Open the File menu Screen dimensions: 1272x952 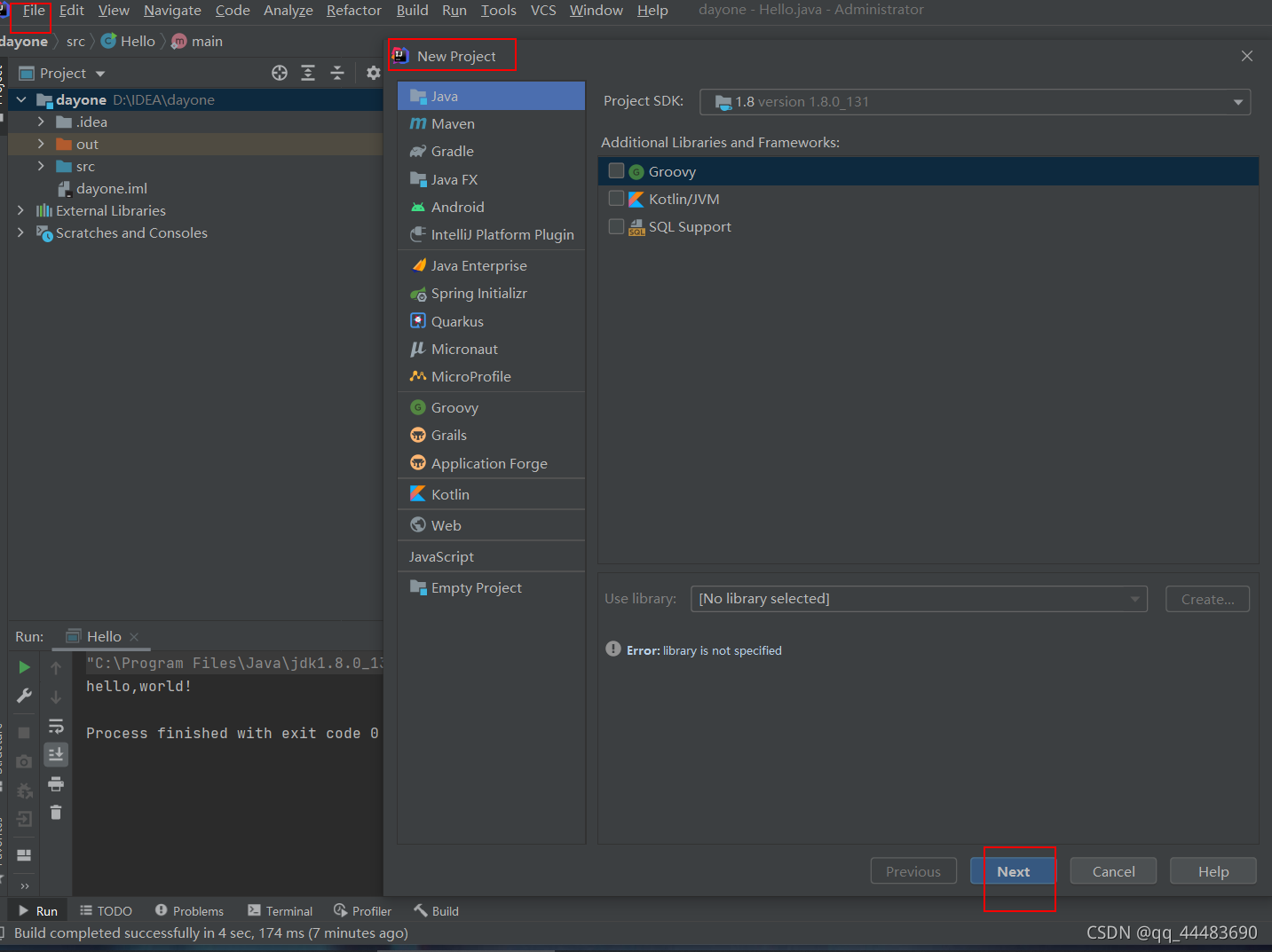point(34,11)
